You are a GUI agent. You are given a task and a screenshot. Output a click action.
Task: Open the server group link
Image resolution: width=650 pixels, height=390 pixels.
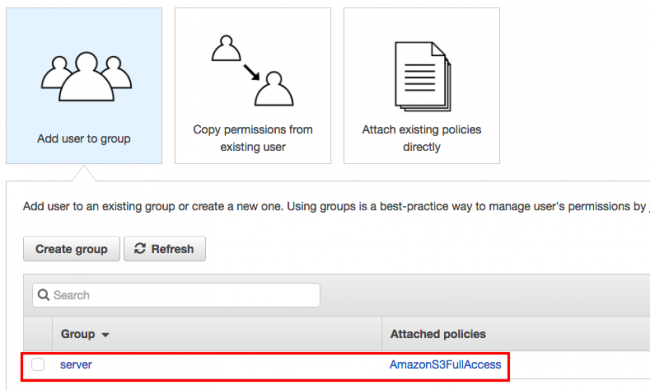[76, 365]
